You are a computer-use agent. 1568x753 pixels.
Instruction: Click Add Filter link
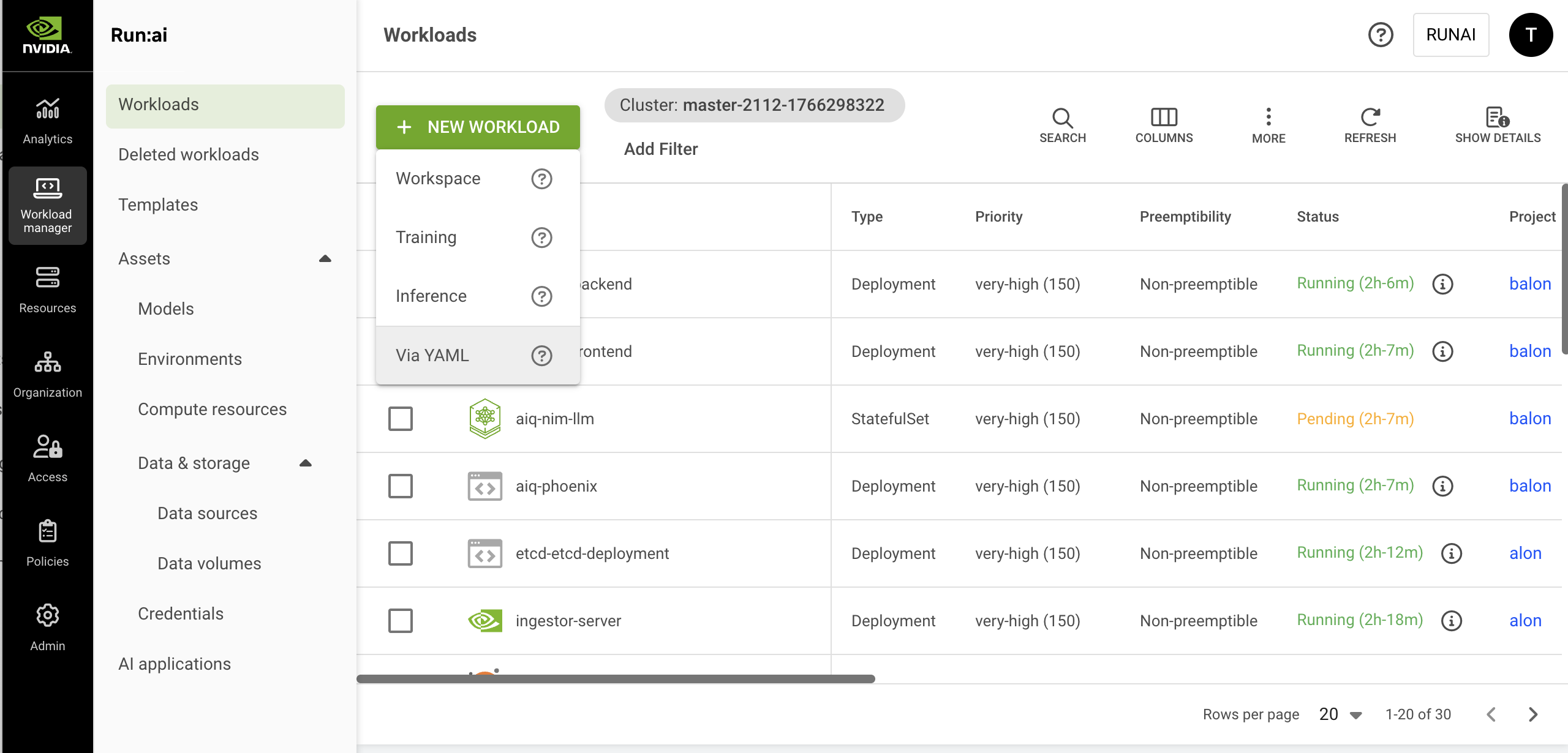click(660, 149)
